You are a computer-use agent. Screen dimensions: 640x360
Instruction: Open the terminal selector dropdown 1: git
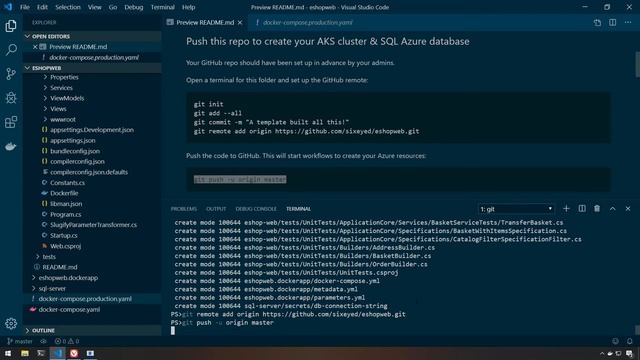516,209
